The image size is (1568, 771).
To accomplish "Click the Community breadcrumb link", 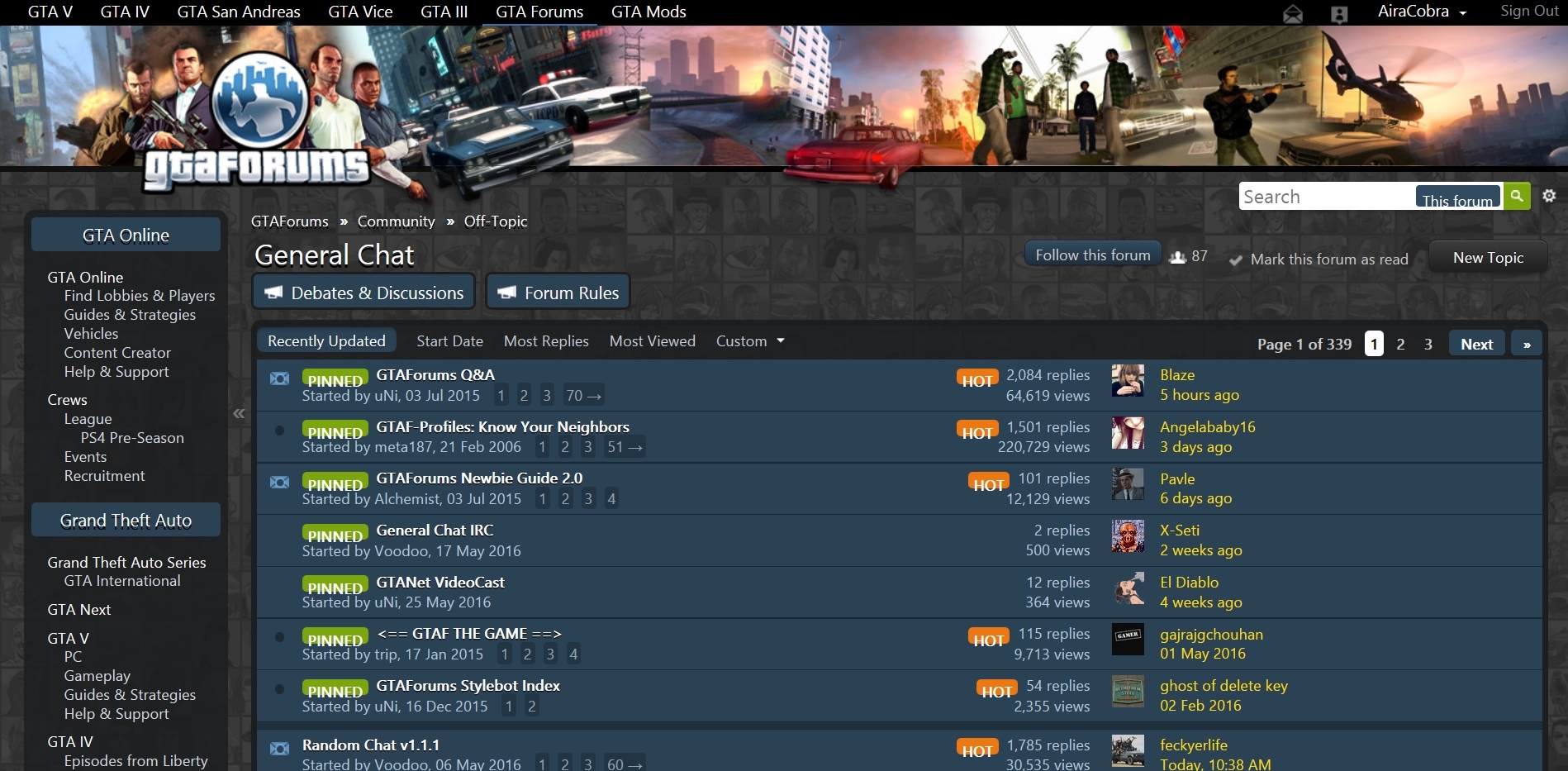I will (396, 221).
